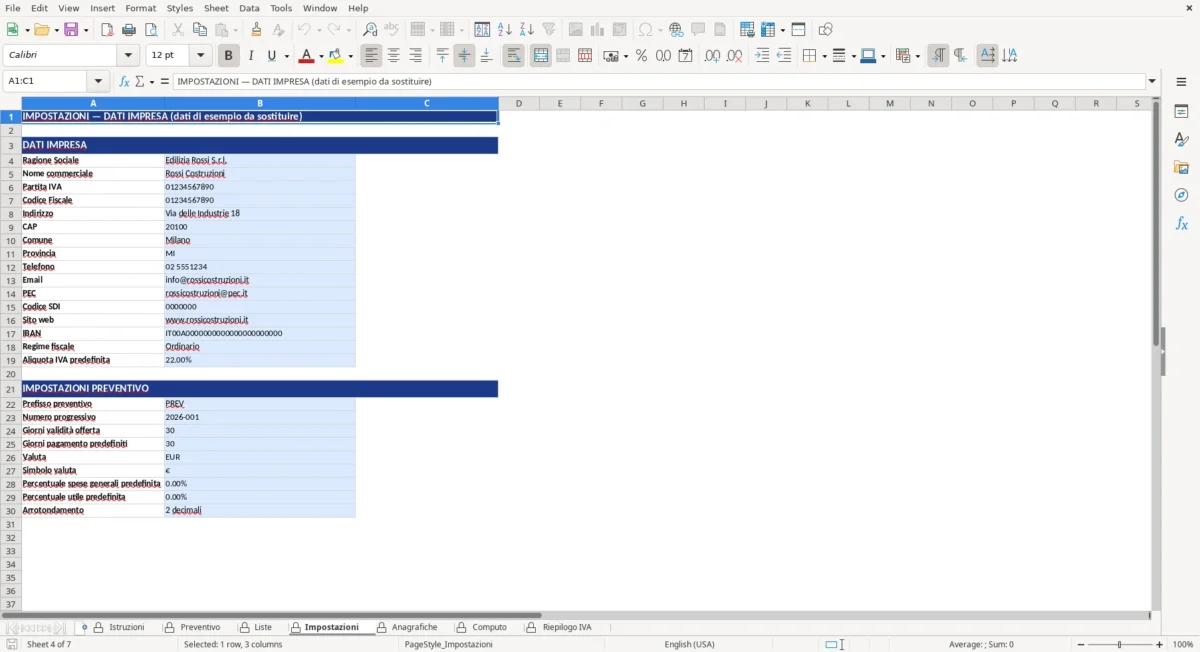Open sidebar Navigator compass icon
1200x652 pixels.
1181,195
